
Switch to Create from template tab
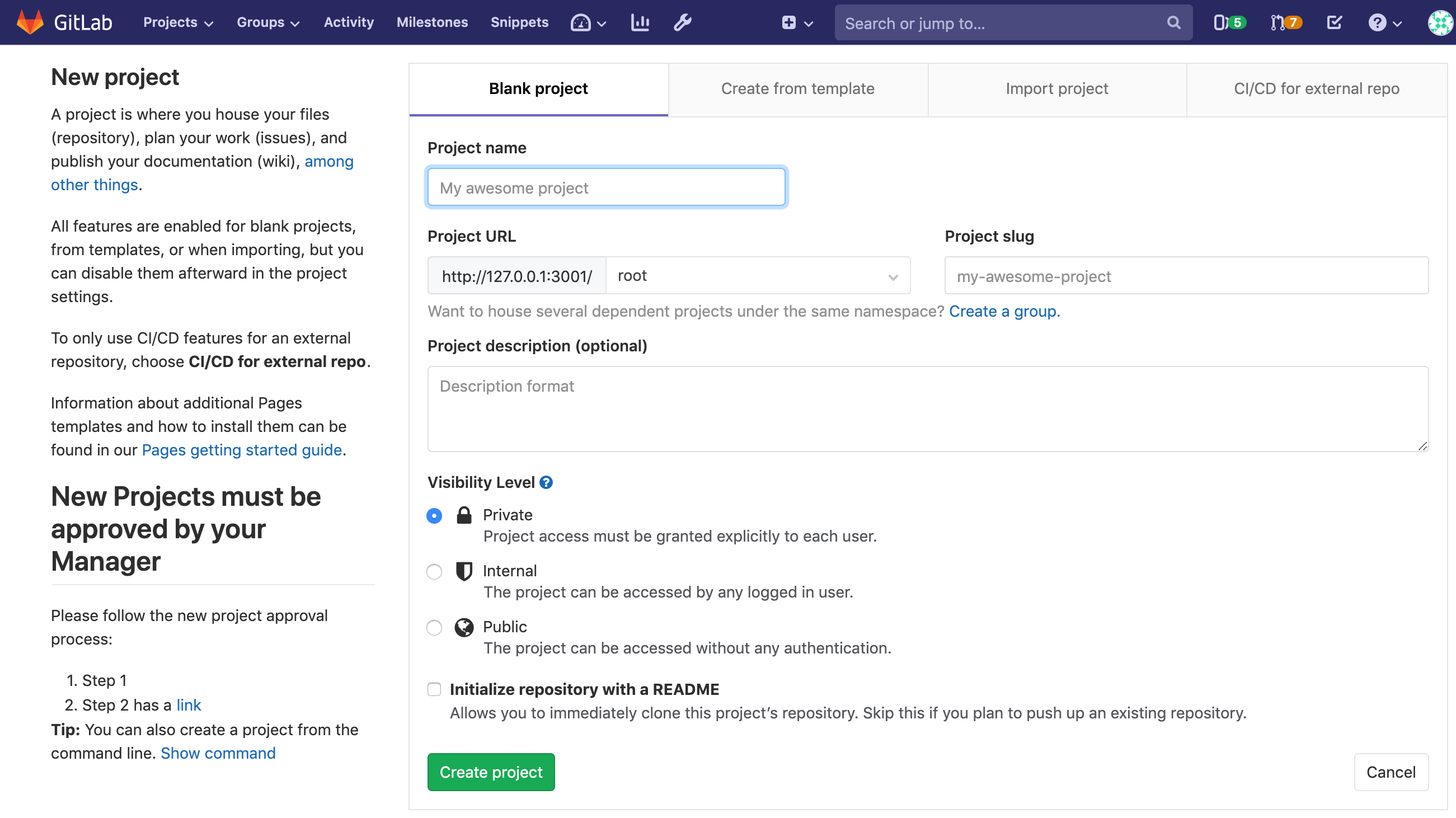[797, 89]
